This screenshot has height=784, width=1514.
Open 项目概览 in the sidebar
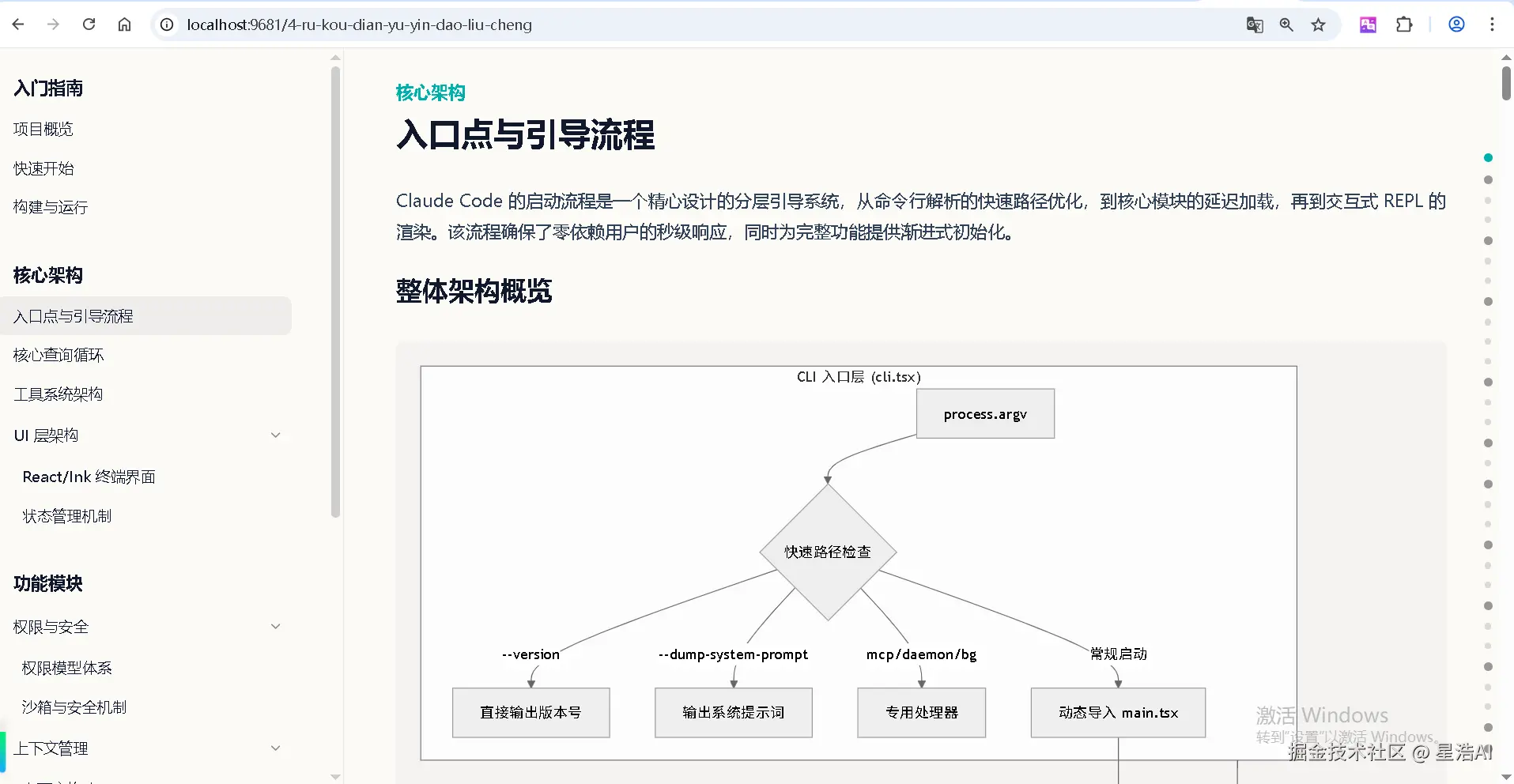[43, 129]
